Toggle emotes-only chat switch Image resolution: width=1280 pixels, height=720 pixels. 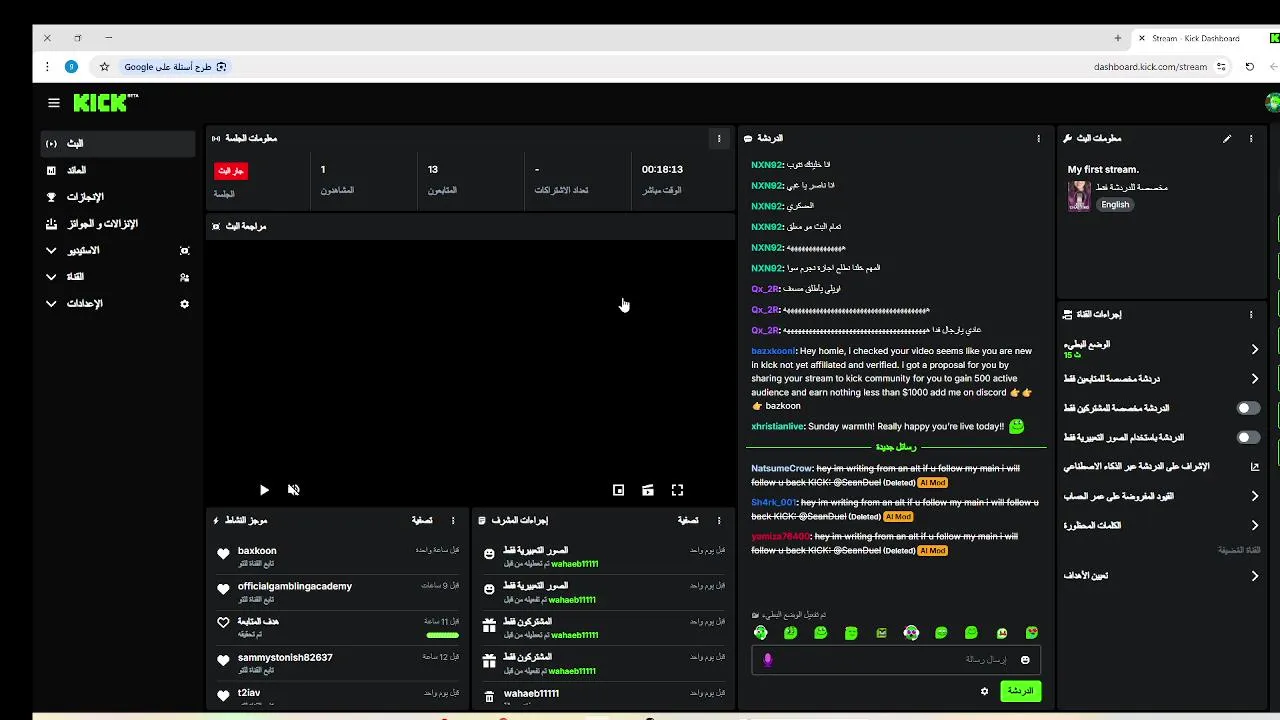coord(1248,437)
